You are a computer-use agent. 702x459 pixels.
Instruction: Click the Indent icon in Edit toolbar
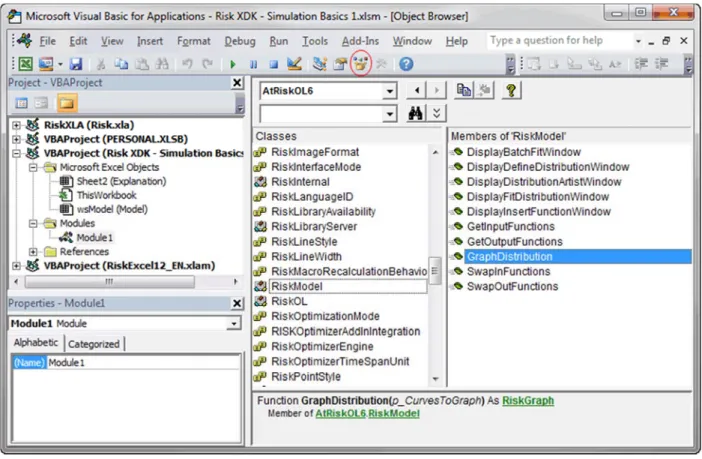(642, 64)
